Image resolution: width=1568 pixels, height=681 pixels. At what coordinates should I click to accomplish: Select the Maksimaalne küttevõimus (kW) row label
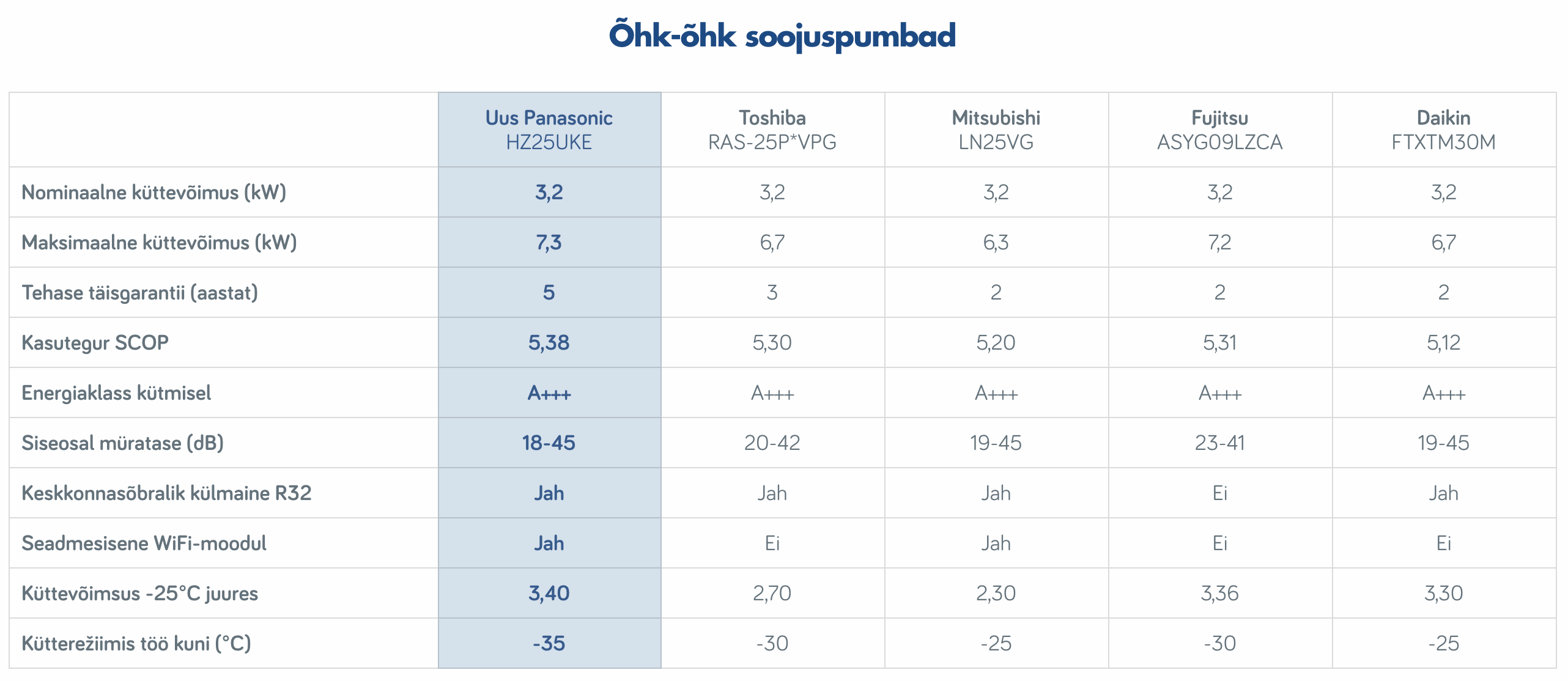pos(159,243)
